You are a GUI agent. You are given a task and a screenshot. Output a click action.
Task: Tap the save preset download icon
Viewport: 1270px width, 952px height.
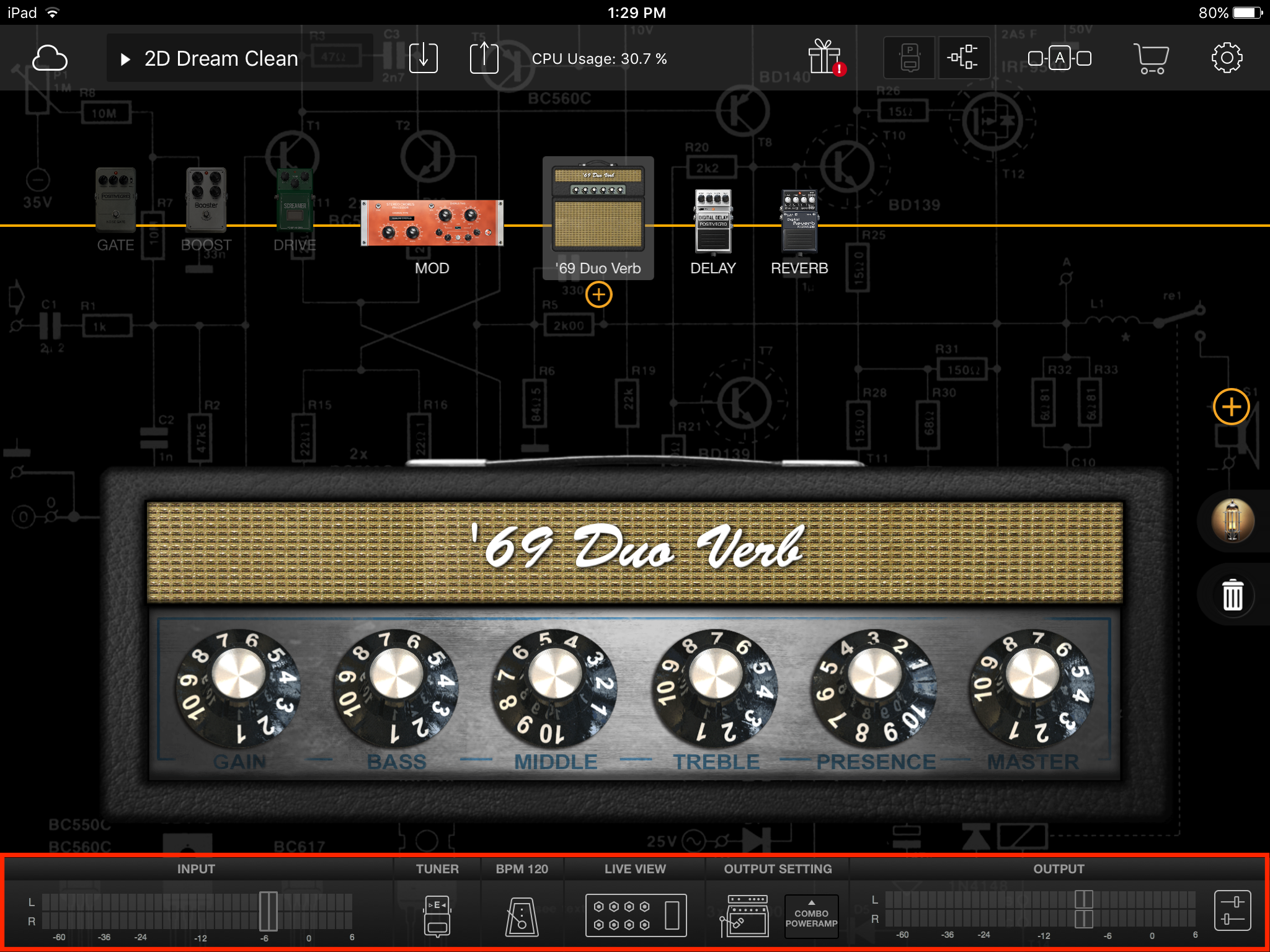pyautogui.click(x=424, y=58)
